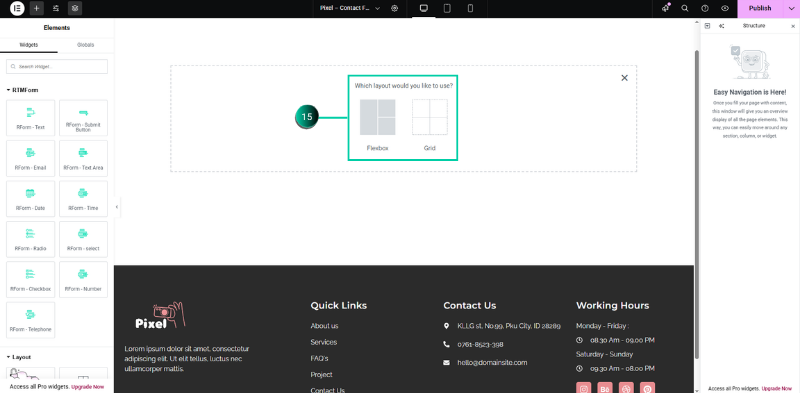This screenshot has width=800, height=393.
Task: Click the plus Add Element button
Action: (36, 8)
